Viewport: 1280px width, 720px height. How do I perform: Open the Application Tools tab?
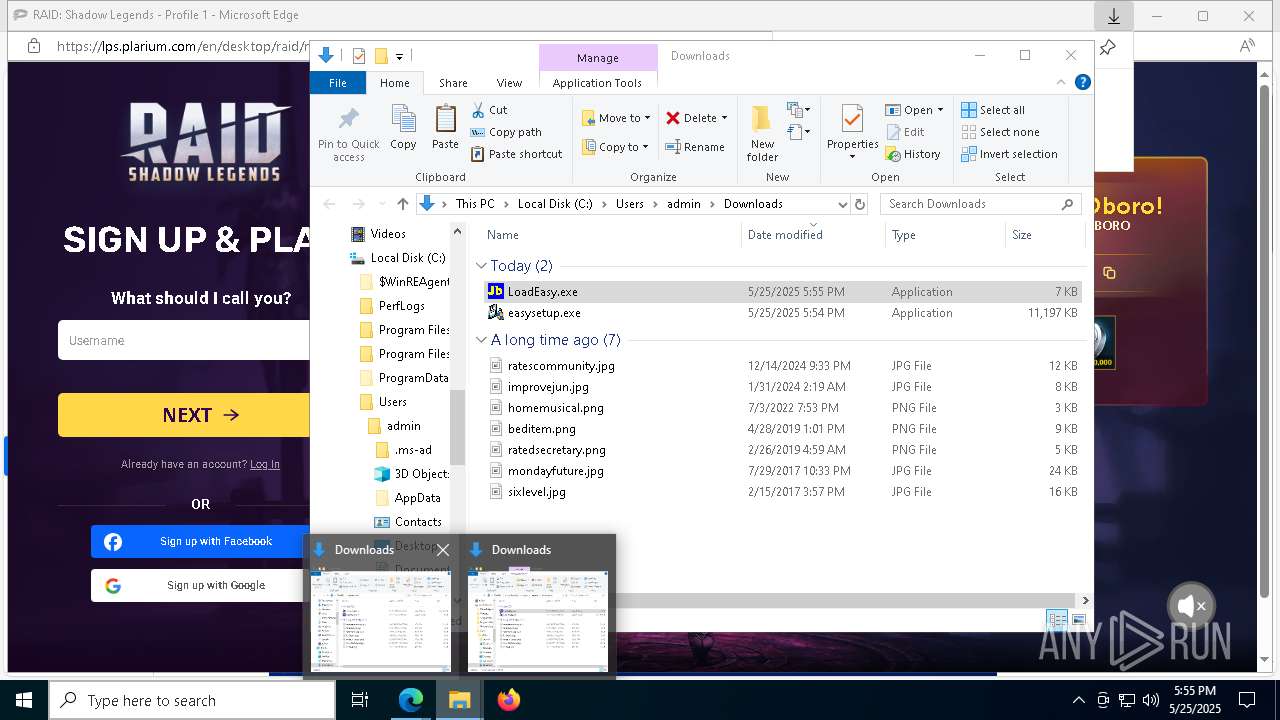[597, 83]
